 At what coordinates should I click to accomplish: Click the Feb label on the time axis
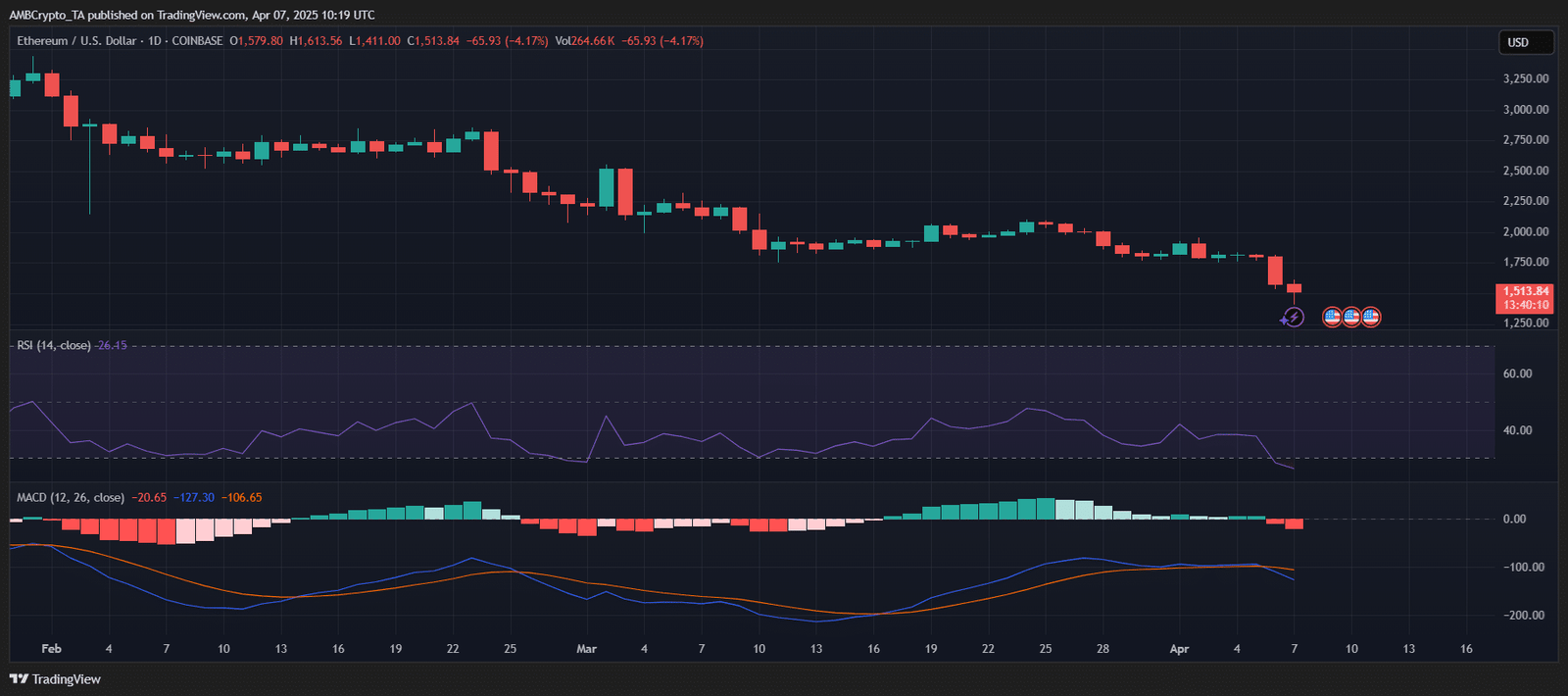click(x=51, y=649)
